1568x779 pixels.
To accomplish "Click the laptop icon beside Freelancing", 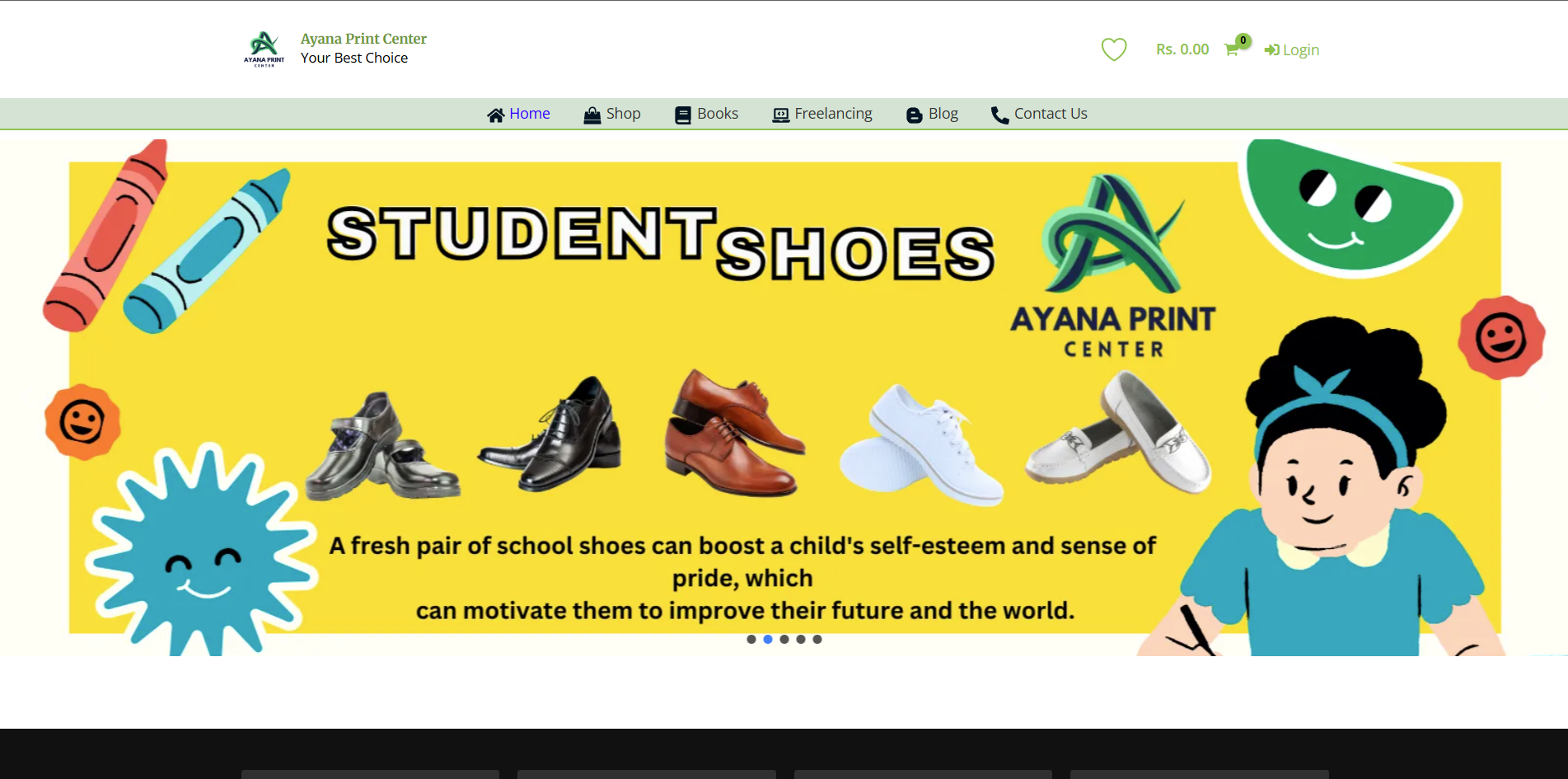I will click(x=780, y=115).
